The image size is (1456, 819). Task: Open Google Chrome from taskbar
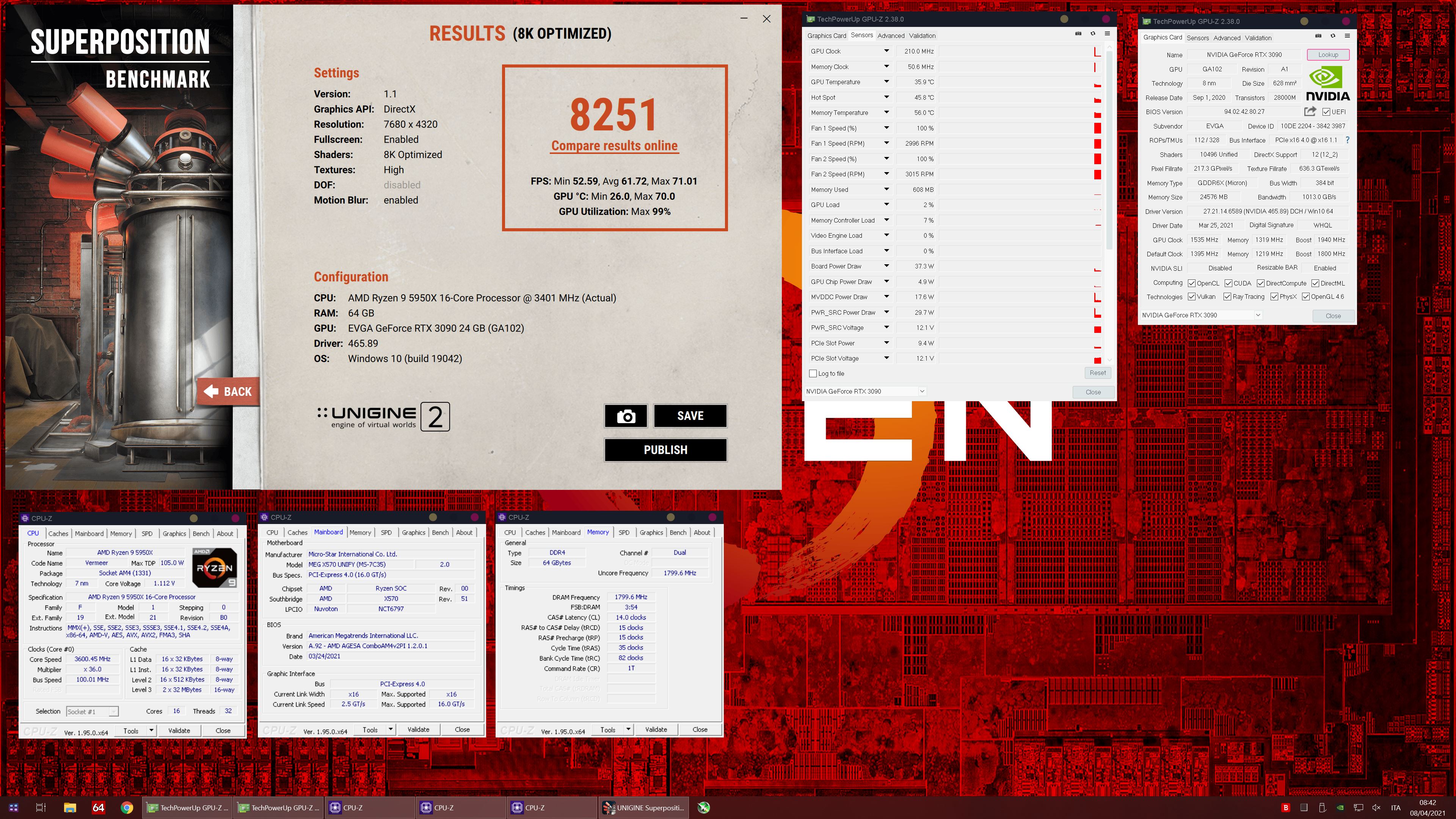[127, 808]
